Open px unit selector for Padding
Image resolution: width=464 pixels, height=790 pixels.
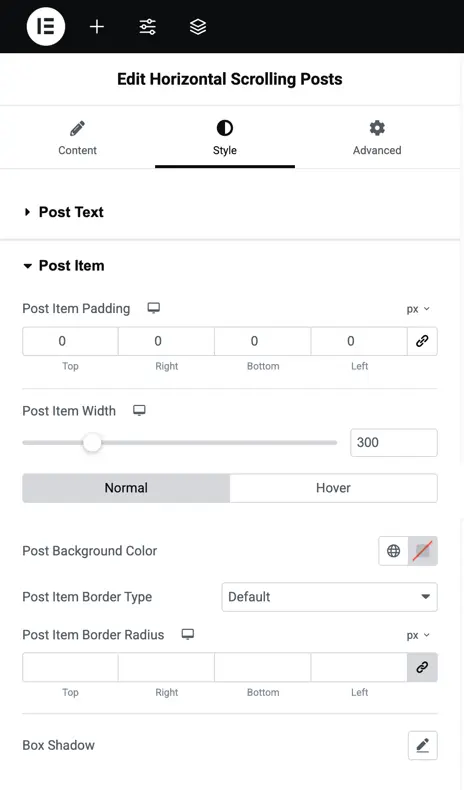click(418, 309)
